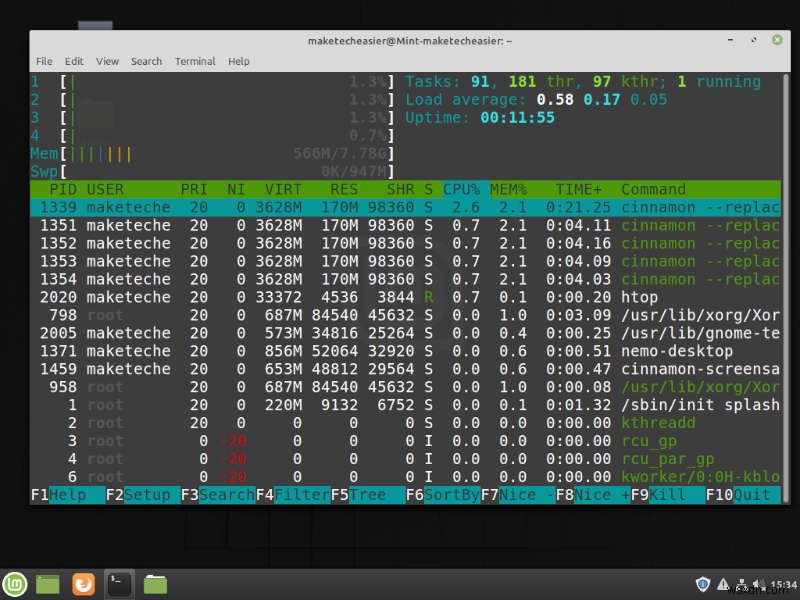Select the htop process row

[400, 297]
